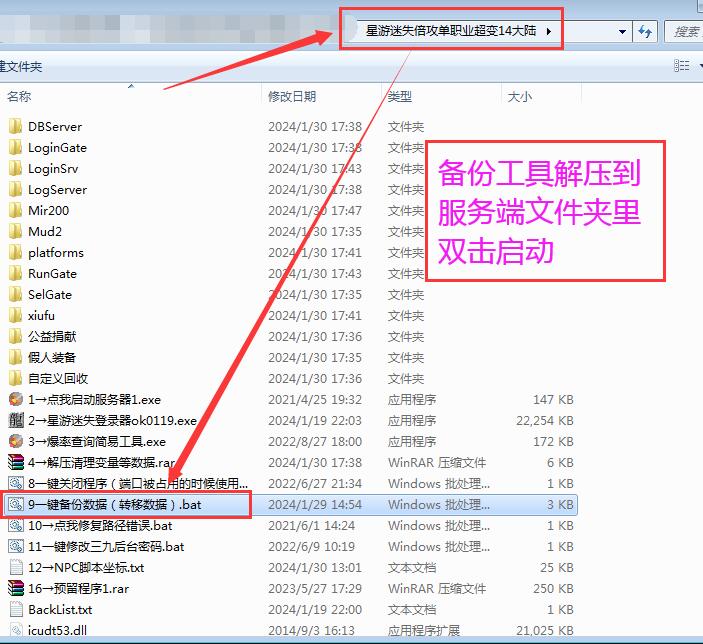Sort files by 大小 column
Viewport: 703px width, 644px height.
520,97
